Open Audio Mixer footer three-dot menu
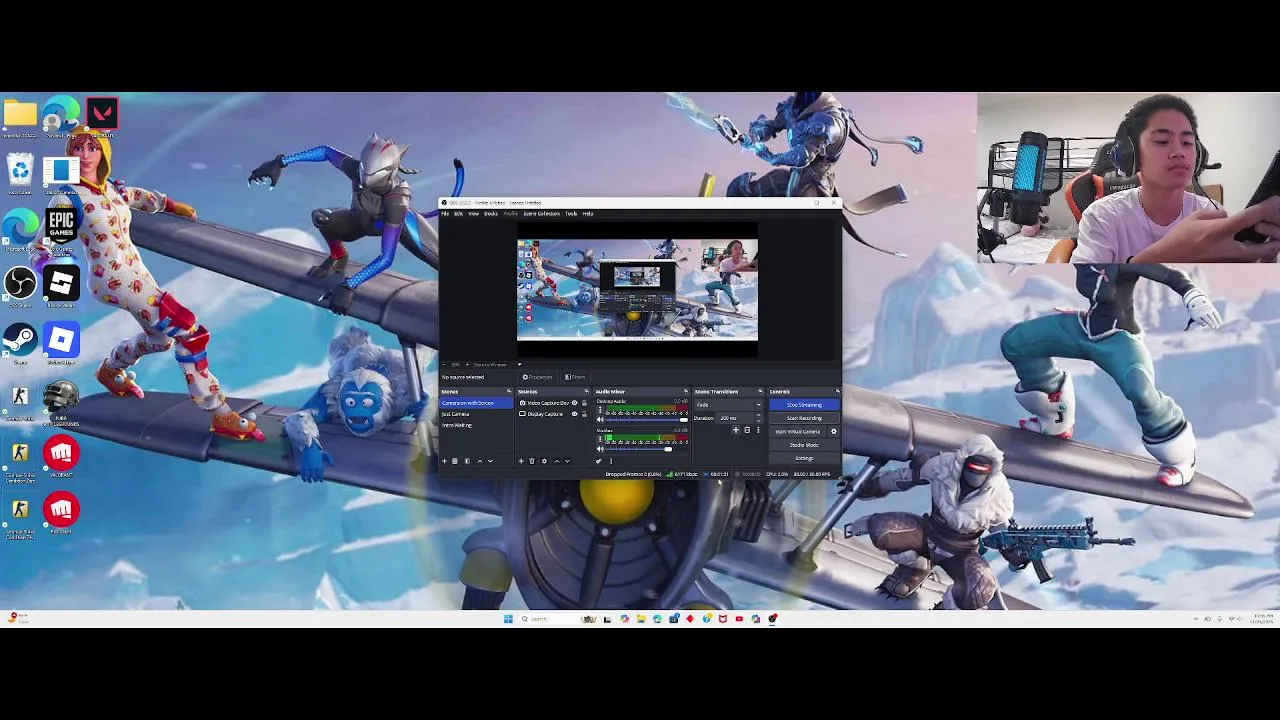 (x=611, y=461)
